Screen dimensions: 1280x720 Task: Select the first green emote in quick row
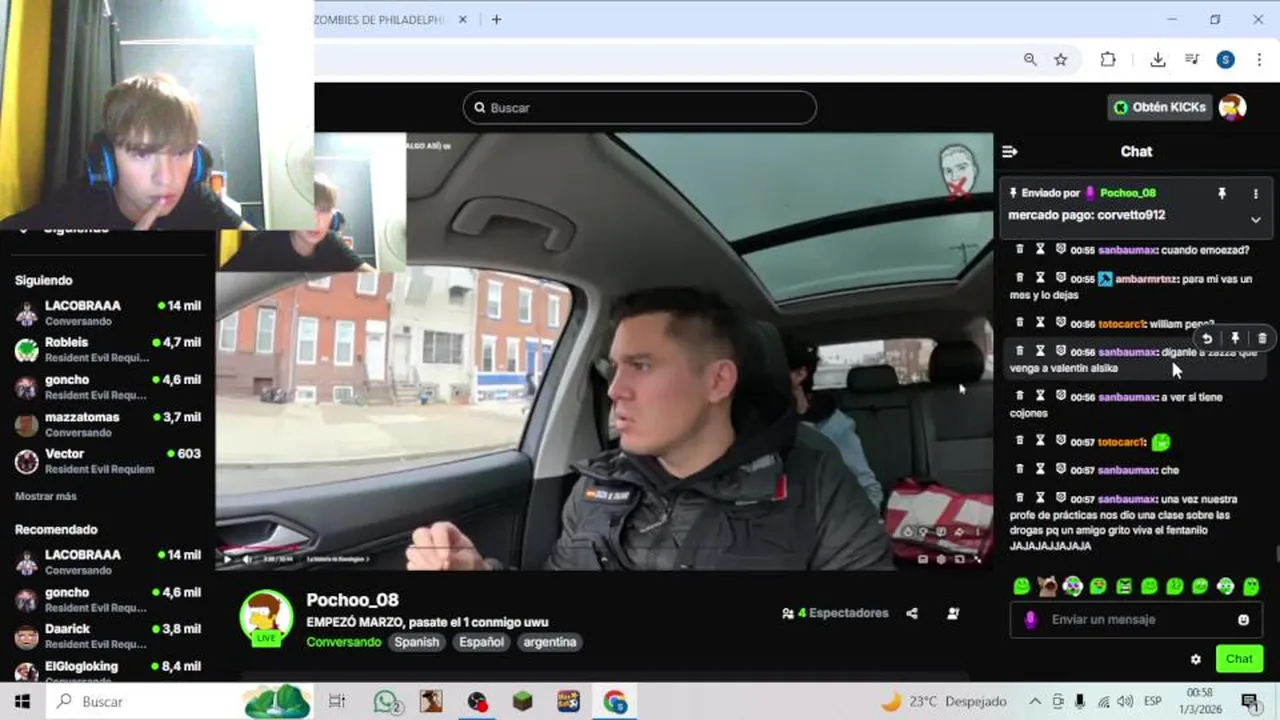[1021, 586]
